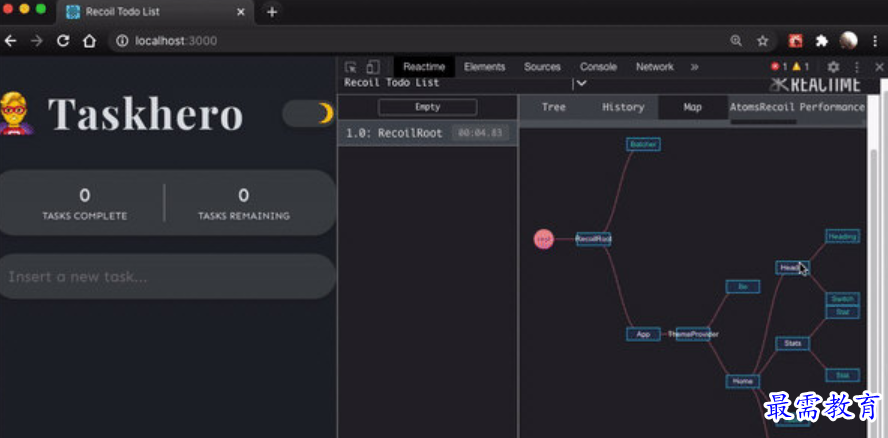This screenshot has height=438, width=888.
Task: Switch to the Reactime DevTools tab
Action: point(424,67)
